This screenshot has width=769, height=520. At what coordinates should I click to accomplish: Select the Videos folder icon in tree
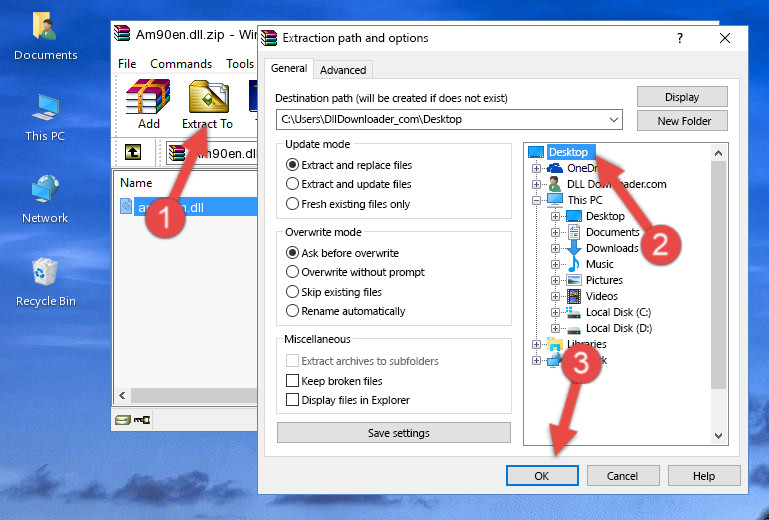coord(573,296)
